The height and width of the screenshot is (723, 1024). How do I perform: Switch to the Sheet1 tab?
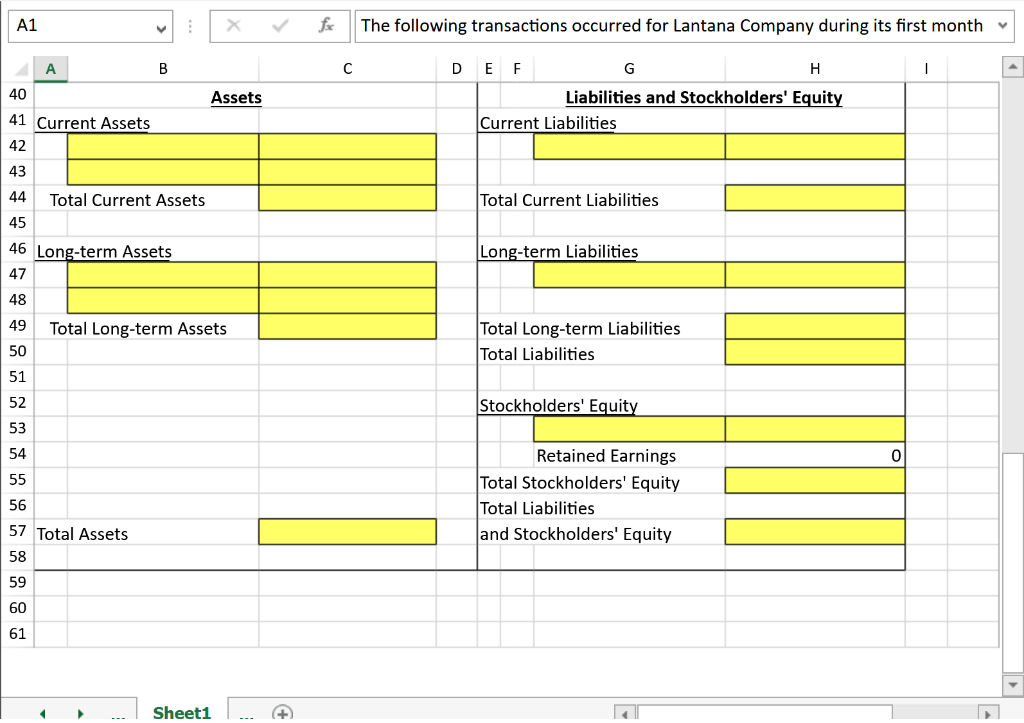(x=181, y=711)
